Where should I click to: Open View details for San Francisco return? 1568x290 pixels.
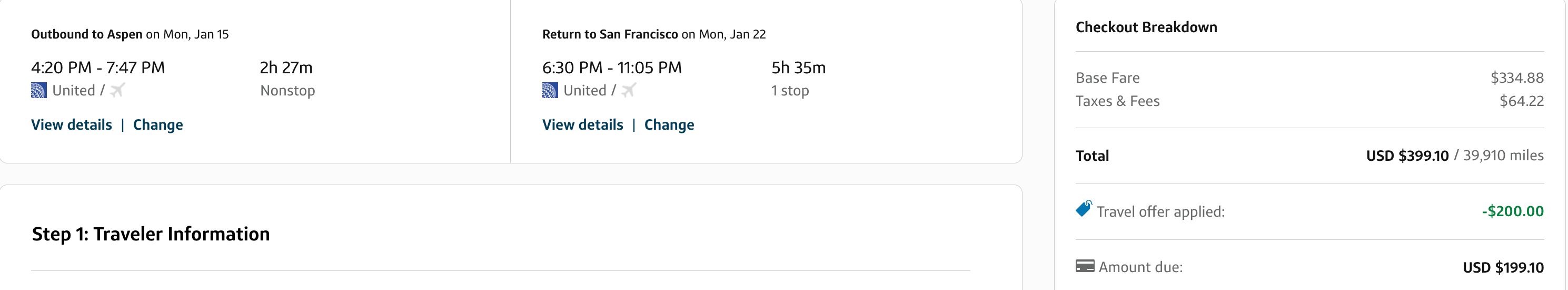click(582, 125)
